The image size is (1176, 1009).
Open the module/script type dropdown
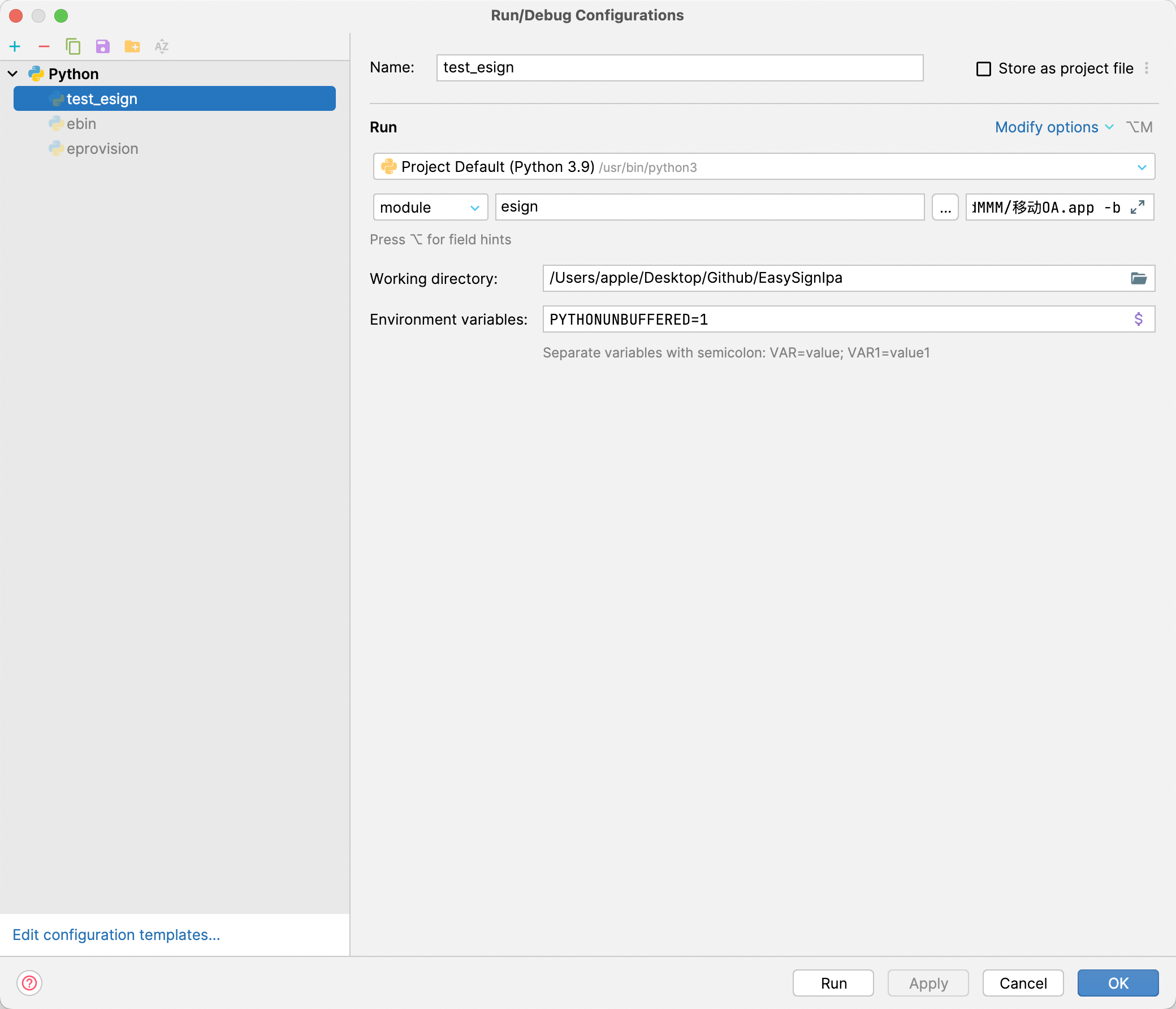pyautogui.click(x=430, y=207)
